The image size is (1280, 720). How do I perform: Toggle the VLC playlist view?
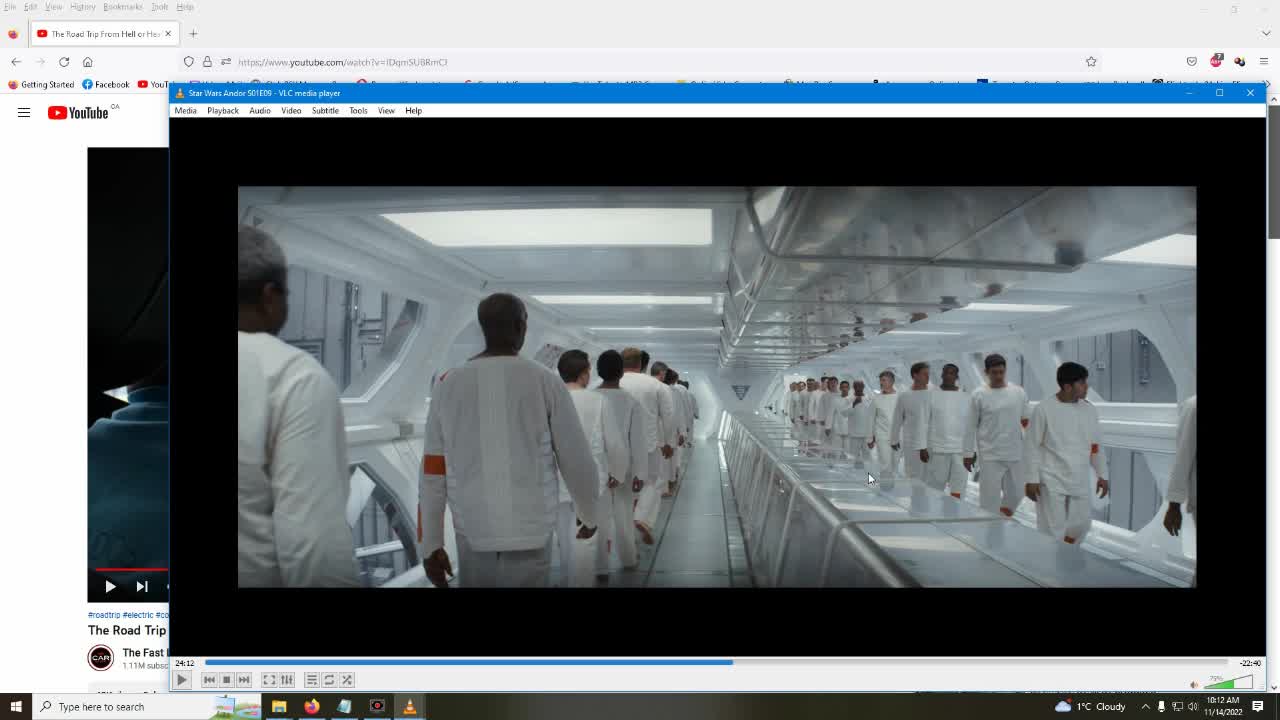click(311, 680)
